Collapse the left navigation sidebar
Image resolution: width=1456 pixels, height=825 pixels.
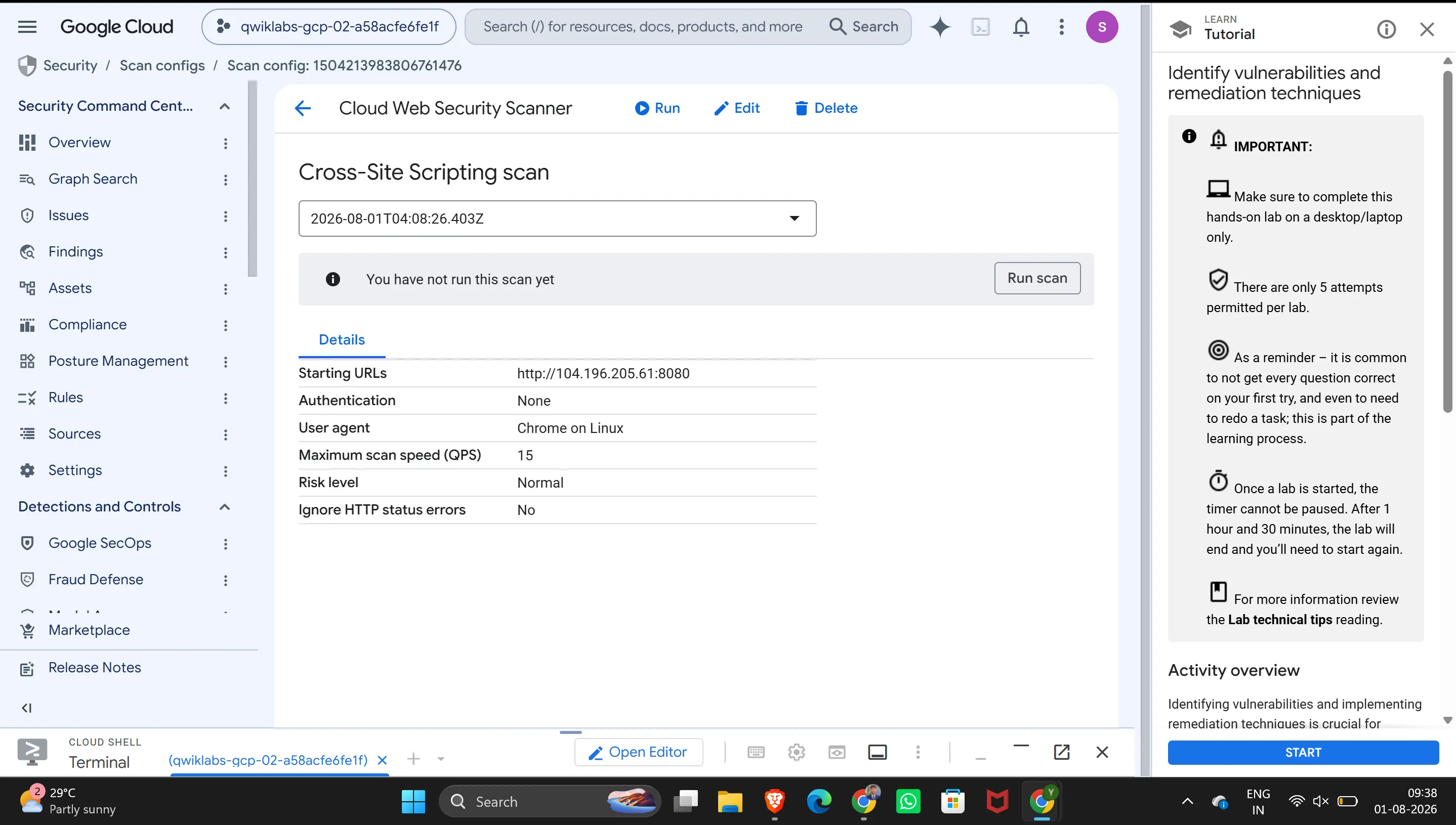pyautogui.click(x=27, y=708)
